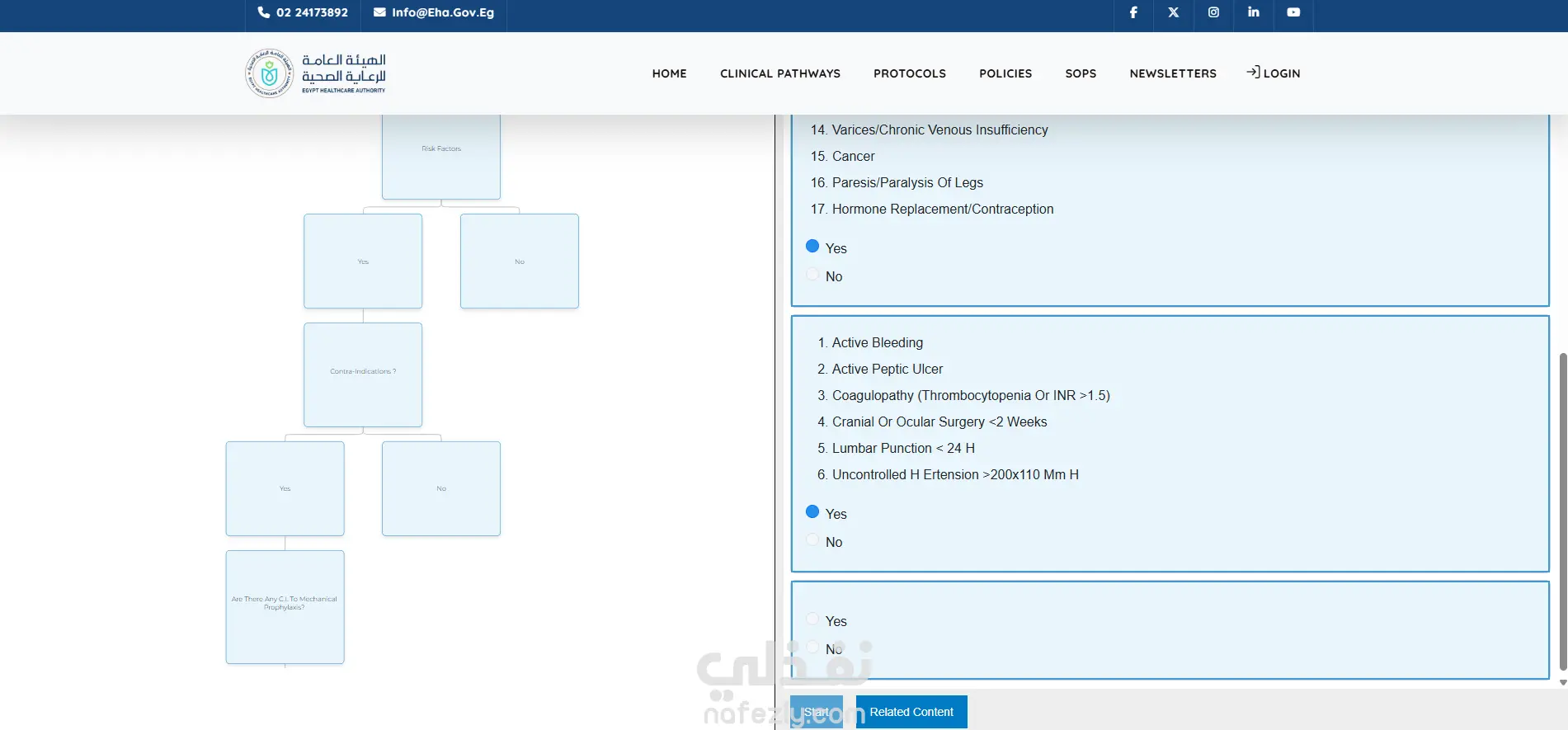Click "Uncontrolled H Ertension" item
This screenshot has height=730, width=1568.
[955, 474]
